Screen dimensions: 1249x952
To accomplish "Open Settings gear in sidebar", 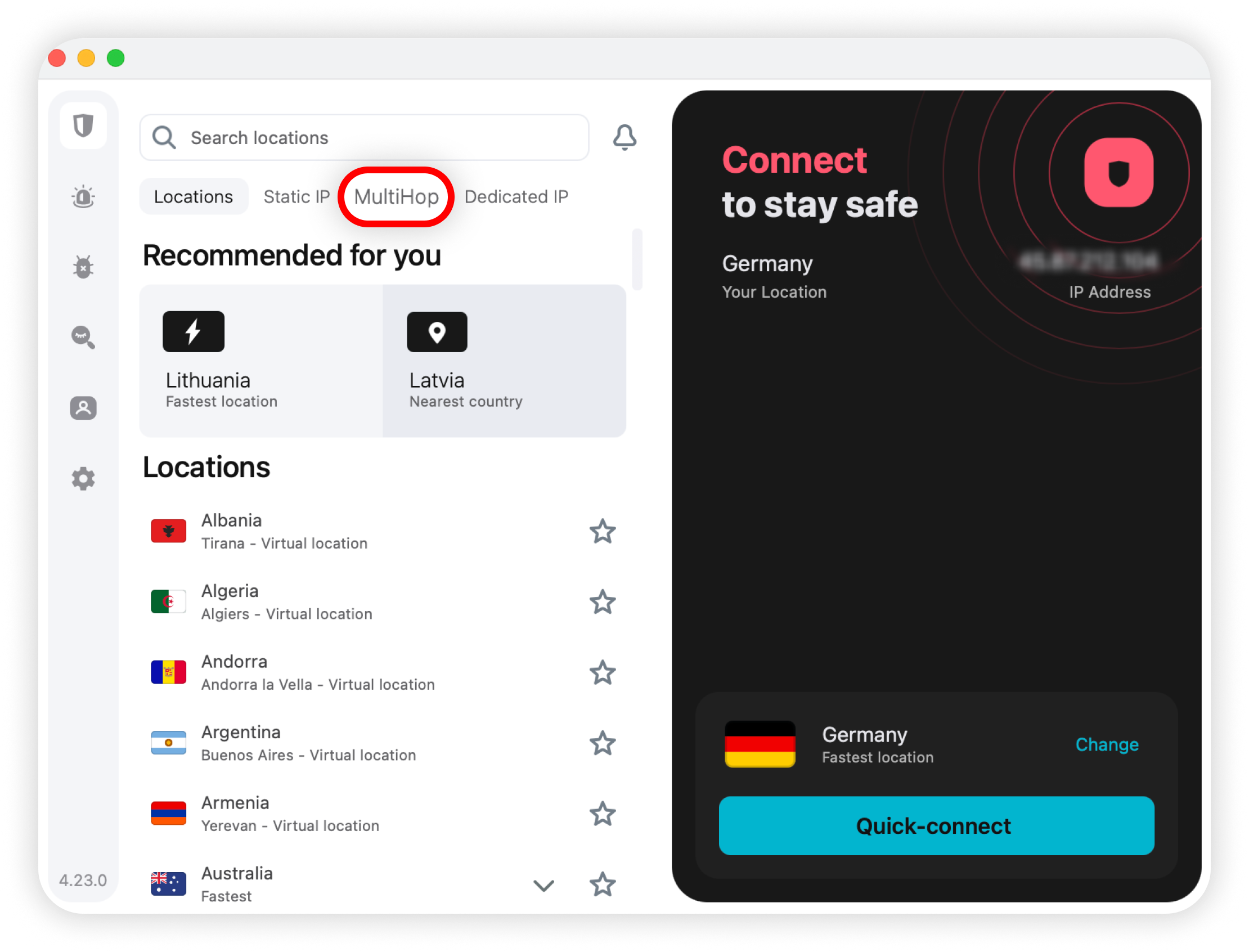I will point(83,479).
